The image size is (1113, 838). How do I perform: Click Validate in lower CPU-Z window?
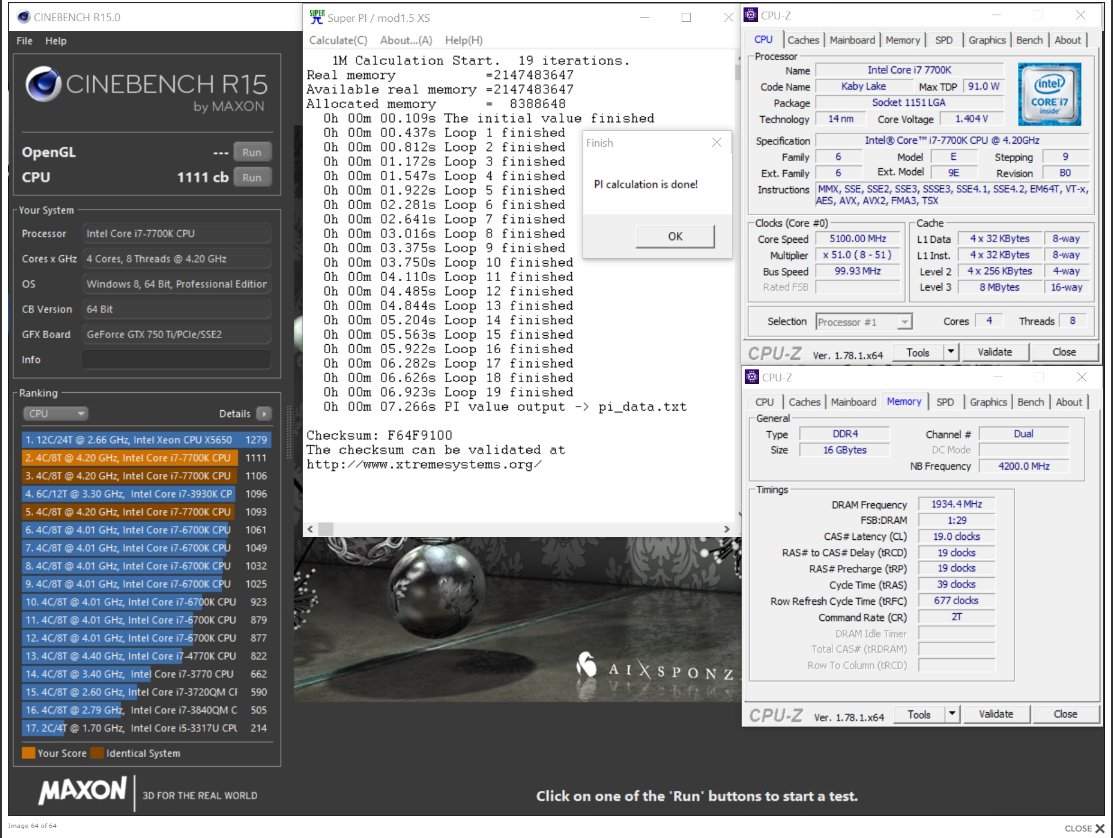click(996, 714)
